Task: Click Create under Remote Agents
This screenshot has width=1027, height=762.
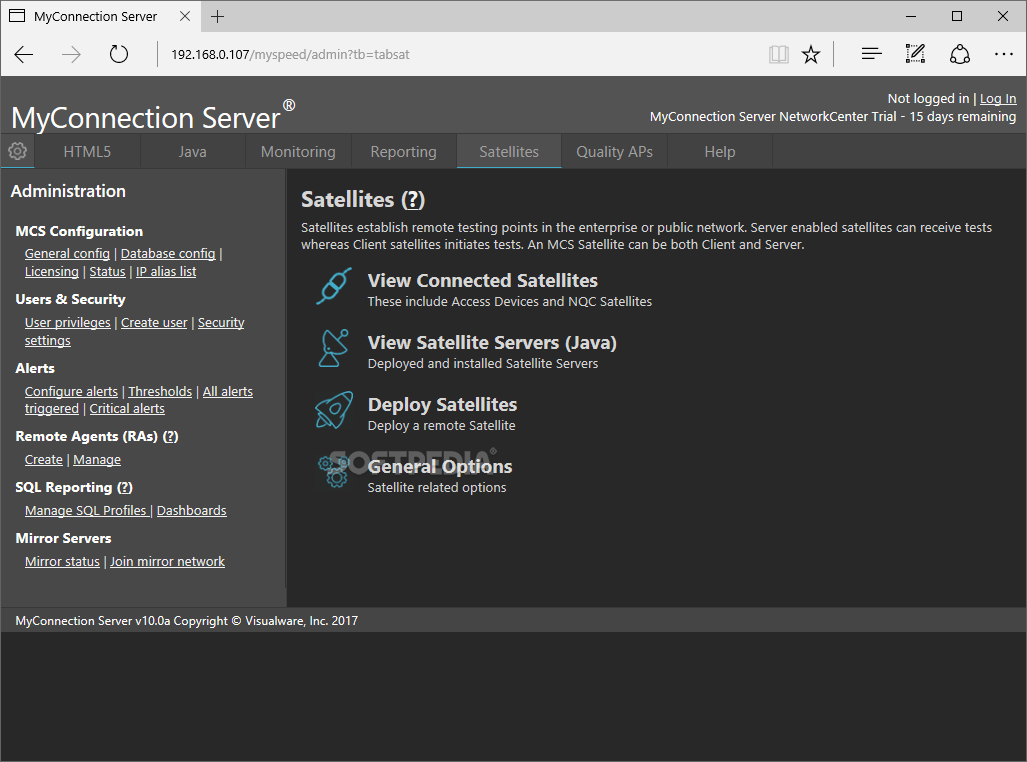Action: click(44, 459)
